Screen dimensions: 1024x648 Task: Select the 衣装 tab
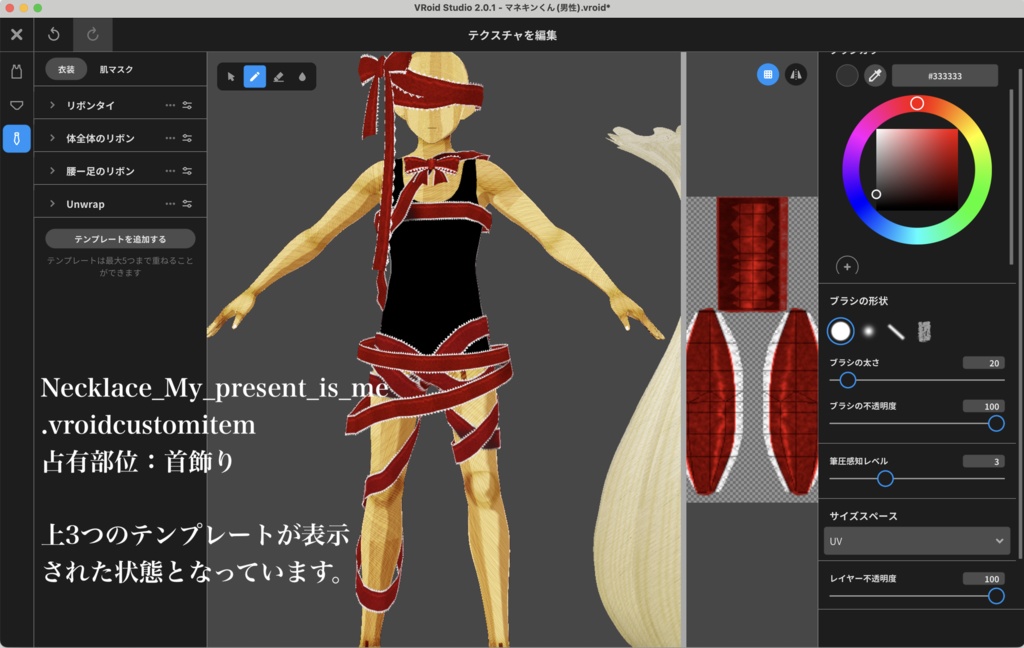[x=67, y=71]
